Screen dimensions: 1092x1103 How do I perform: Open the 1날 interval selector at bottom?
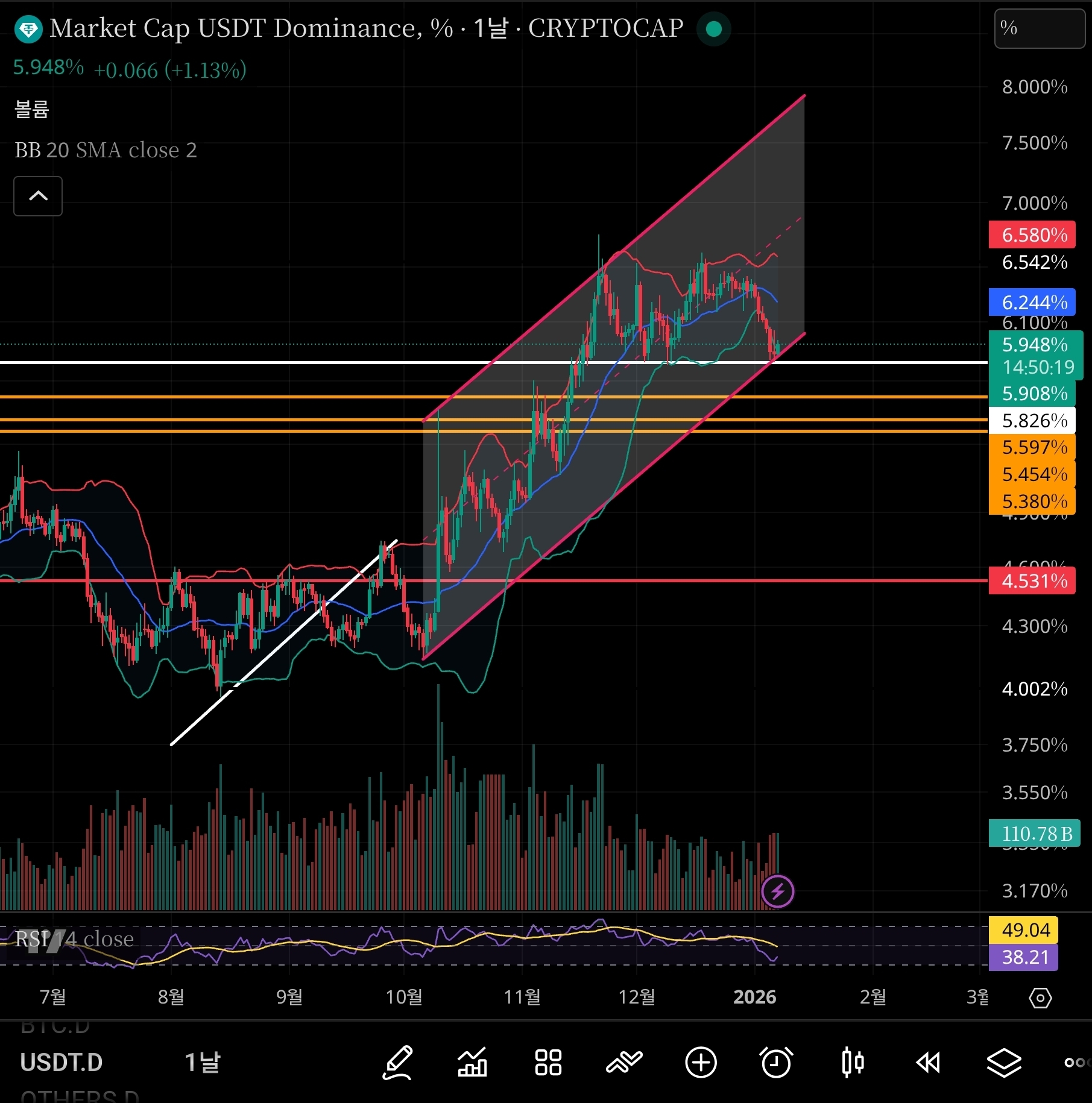pos(203,1063)
